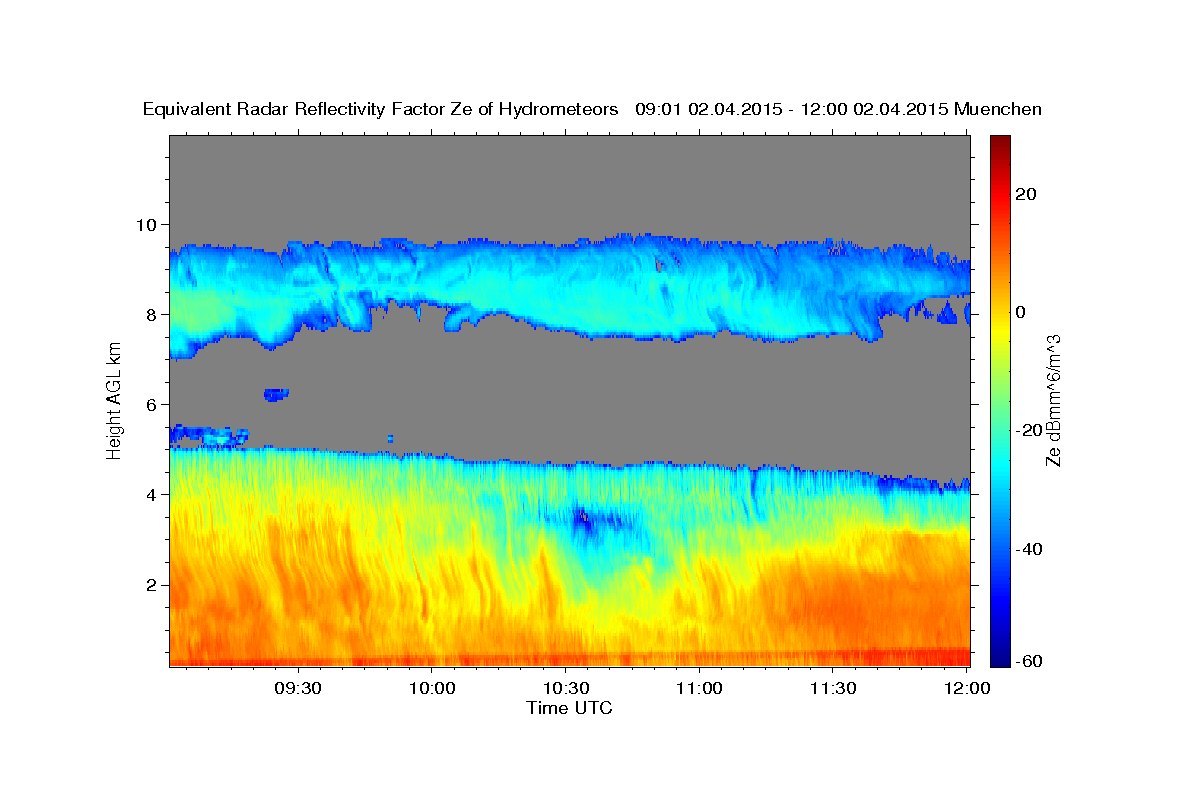The image size is (1200, 800).
Task: Click the '10:00' time tick label
Action: click(432, 689)
